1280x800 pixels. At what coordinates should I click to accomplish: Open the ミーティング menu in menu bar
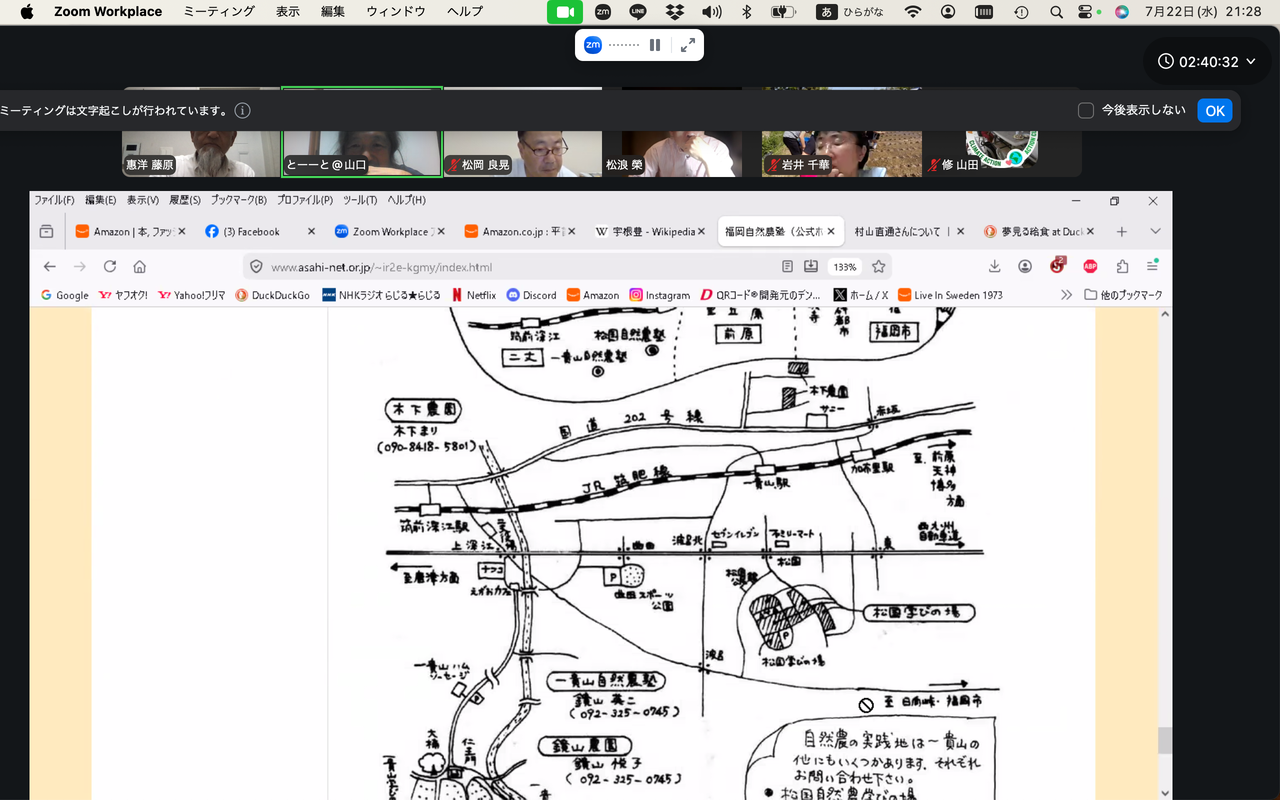219,12
